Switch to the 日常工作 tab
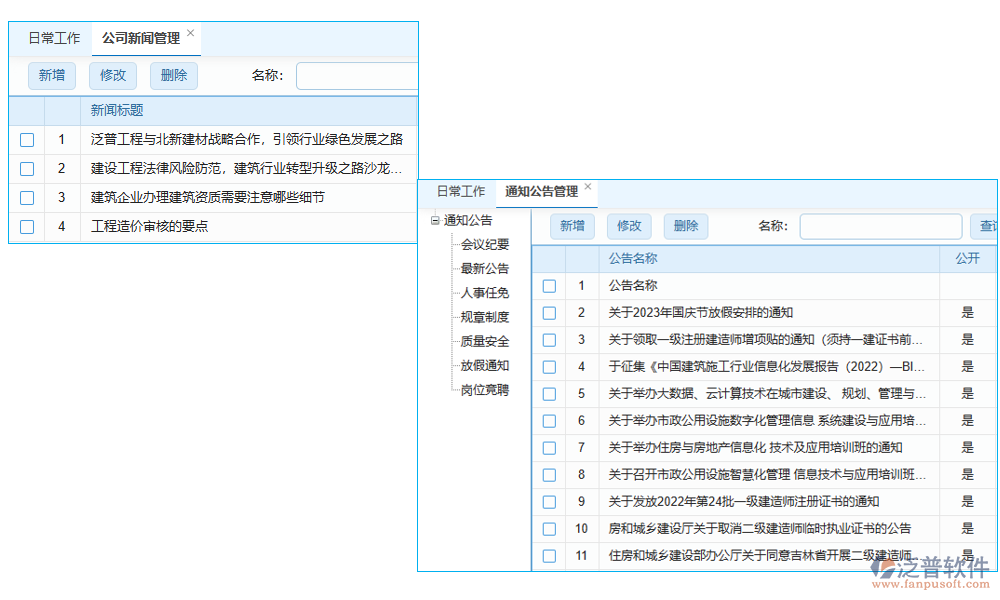This screenshot has height=600, width=1000. pyautogui.click(x=54, y=37)
